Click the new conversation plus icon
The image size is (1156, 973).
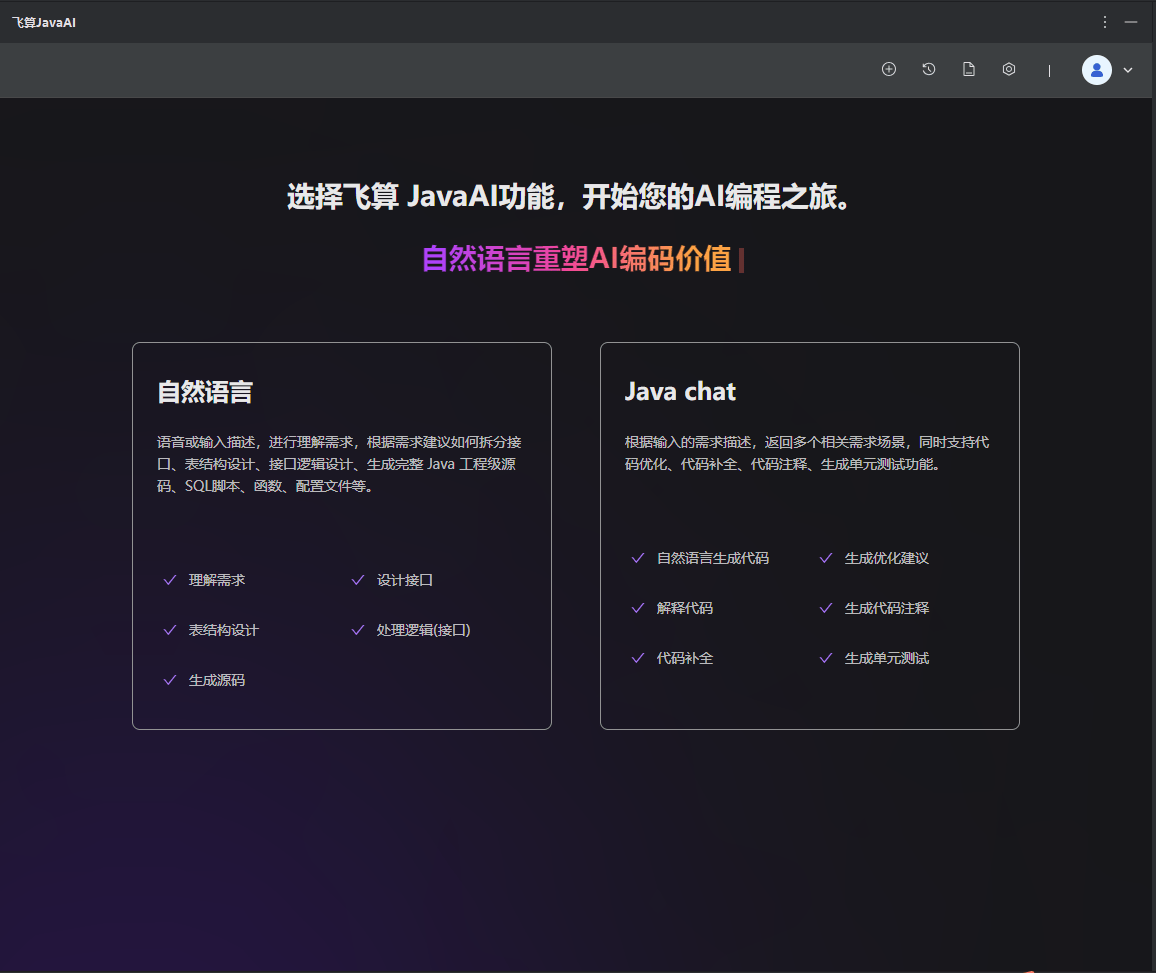889,69
